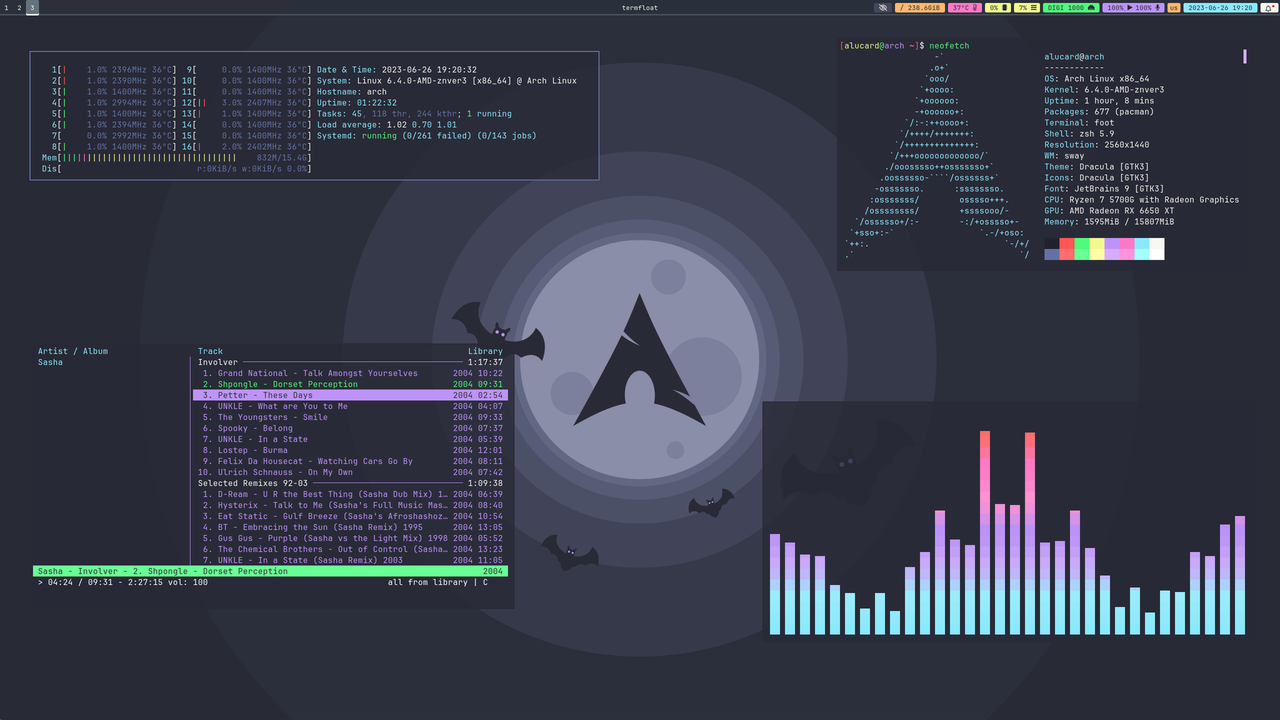Switch to workspace 2

click(x=19, y=7)
